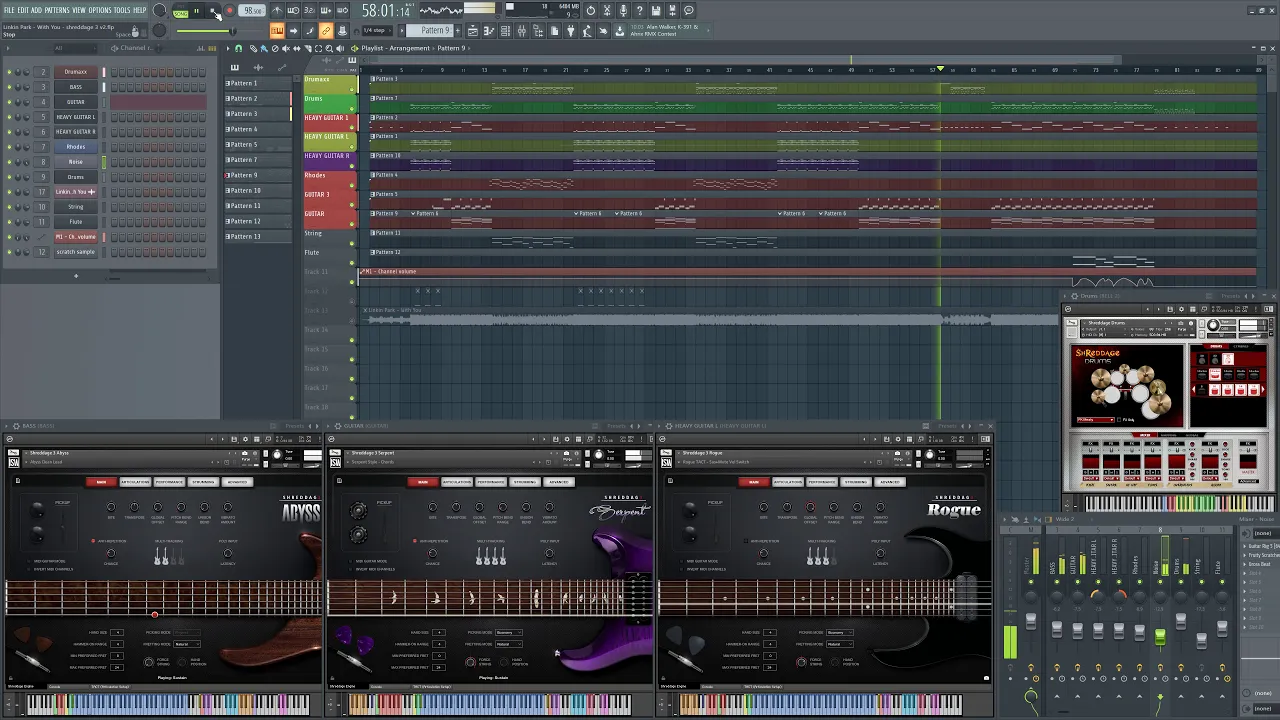Enable the magnet snap icon in Playlist toolbar
The width and height of the screenshot is (1280, 720).
coord(238,48)
